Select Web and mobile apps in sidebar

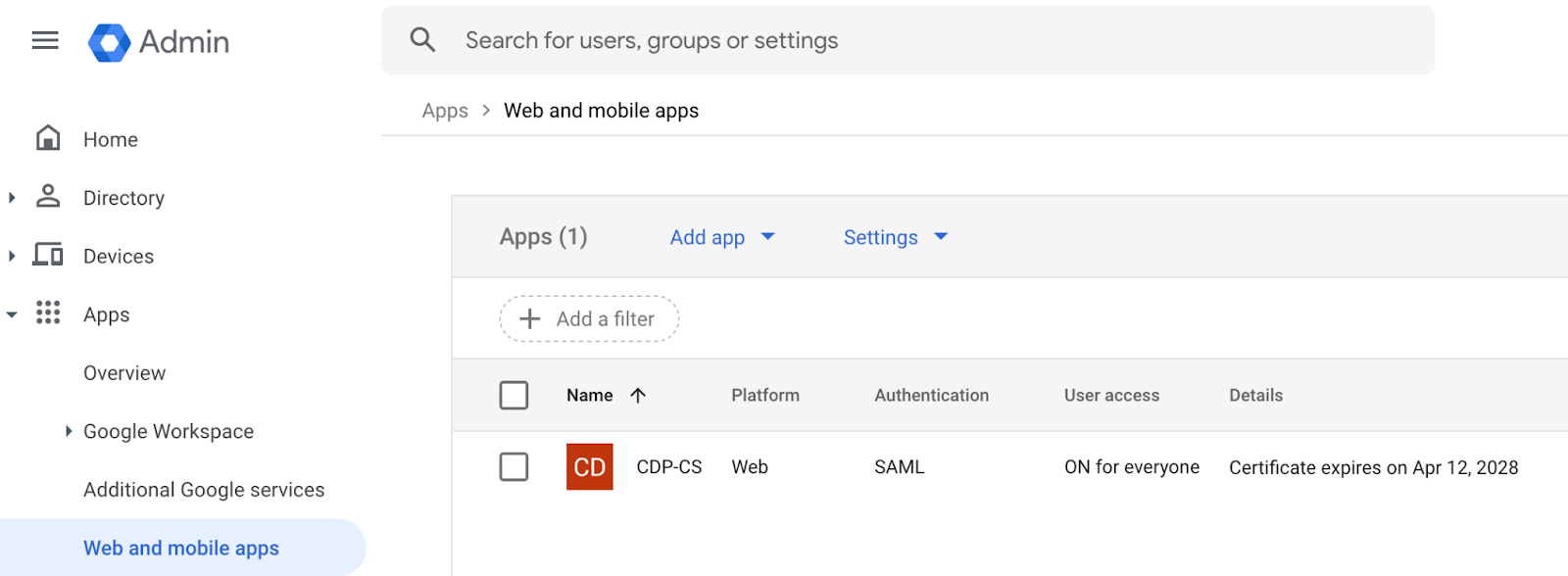click(181, 548)
